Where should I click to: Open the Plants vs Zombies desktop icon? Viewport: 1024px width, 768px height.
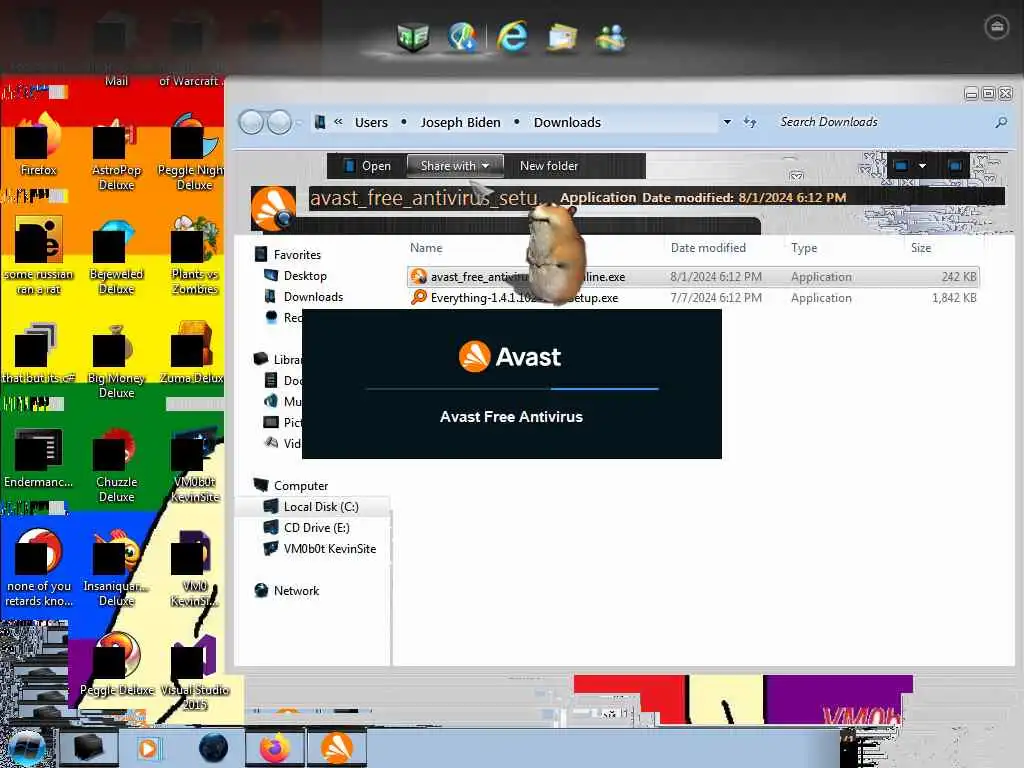click(195, 256)
